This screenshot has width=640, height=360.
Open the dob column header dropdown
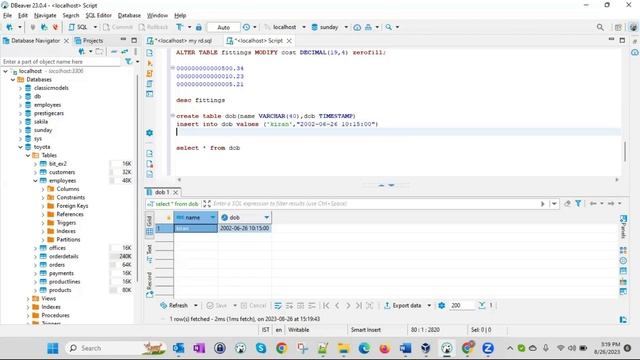[x=266, y=218]
